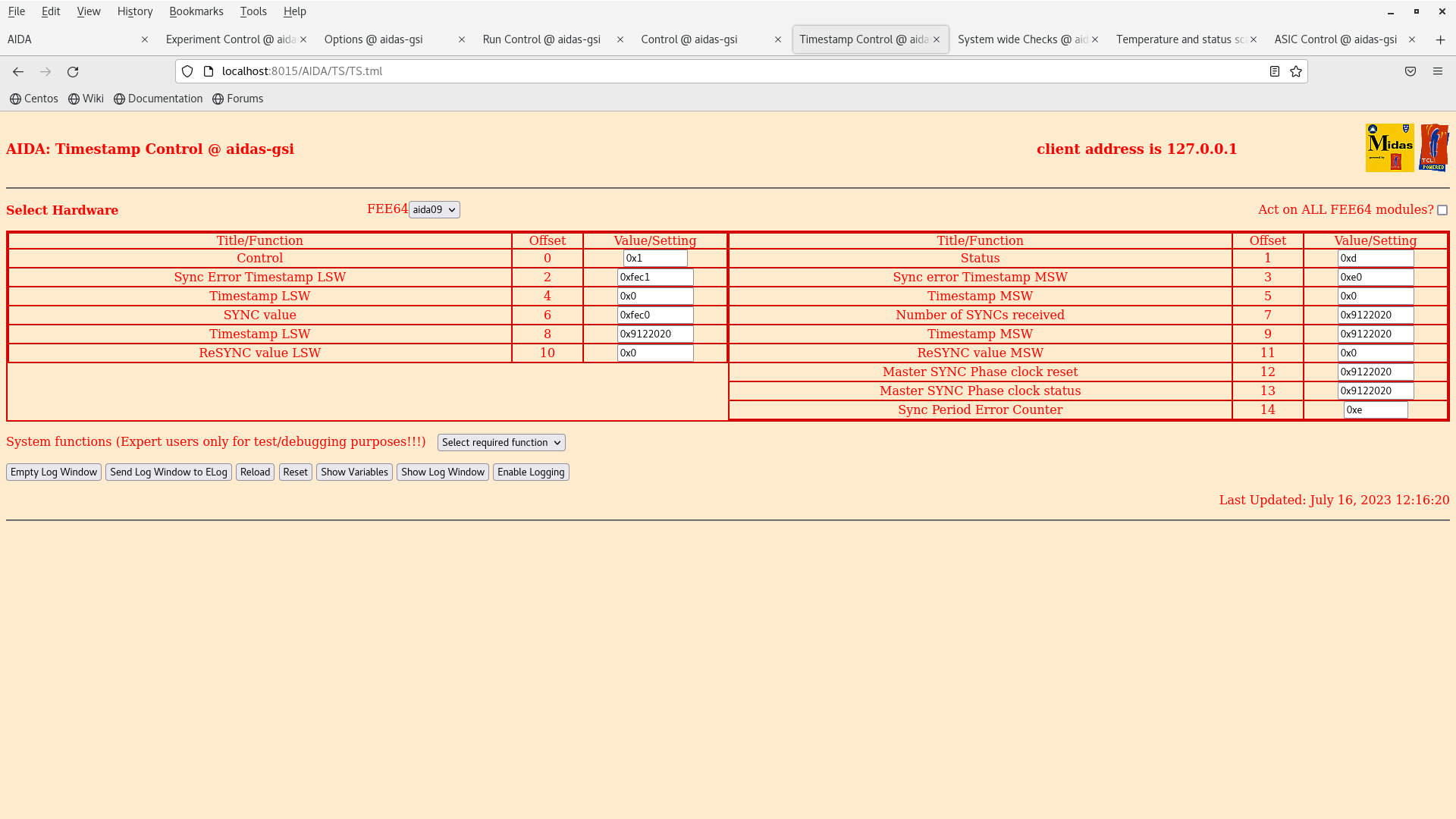Switch to the Run Control tab
Viewport: 1456px width, 819px height.
point(541,39)
